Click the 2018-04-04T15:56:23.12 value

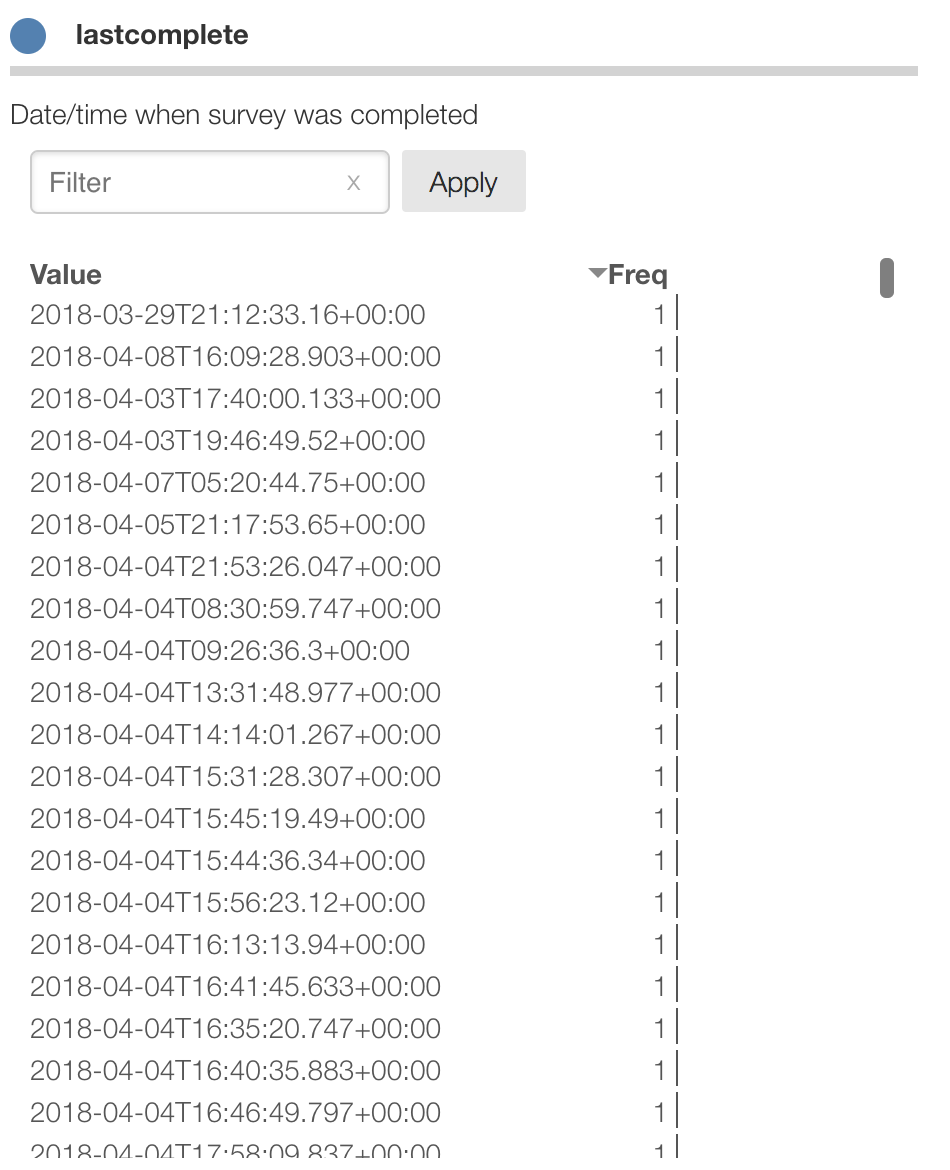tap(227, 903)
